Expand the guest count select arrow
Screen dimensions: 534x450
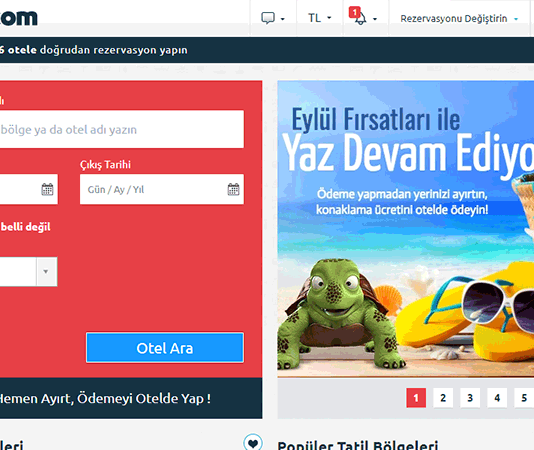pos(46,271)
